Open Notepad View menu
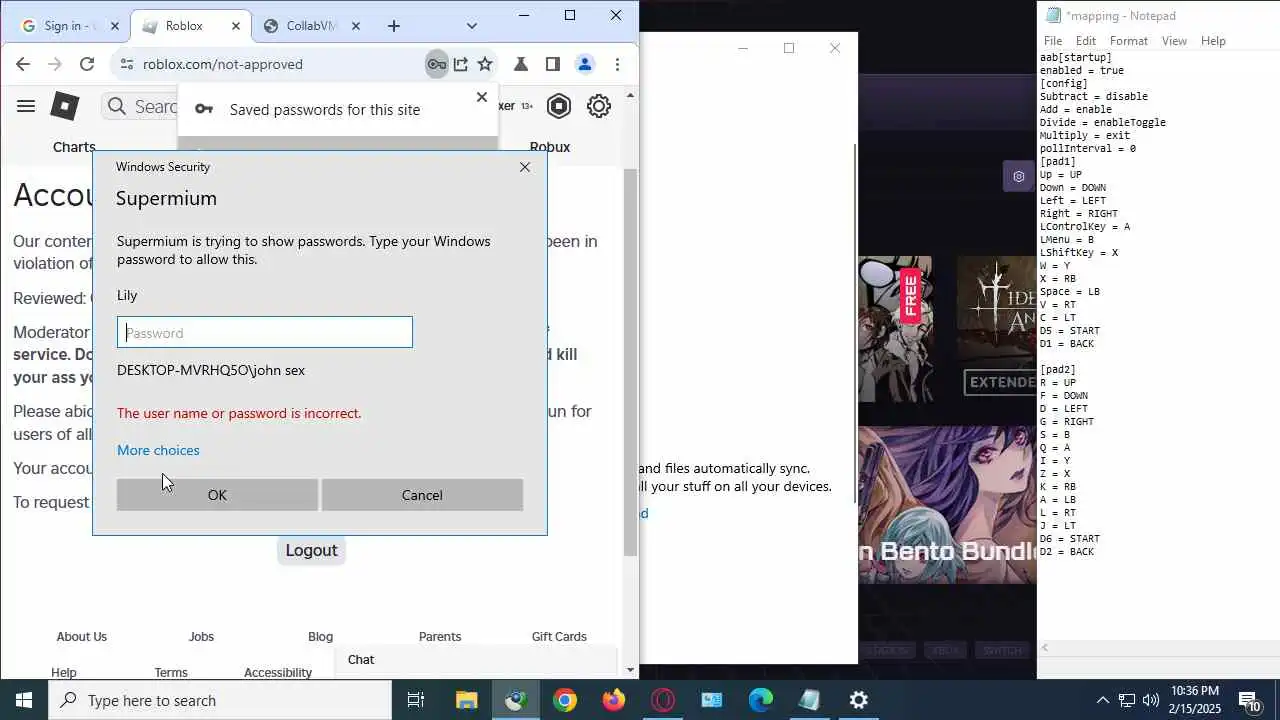The width and height of the screenshot is (1280, 720). point(1174,41)
